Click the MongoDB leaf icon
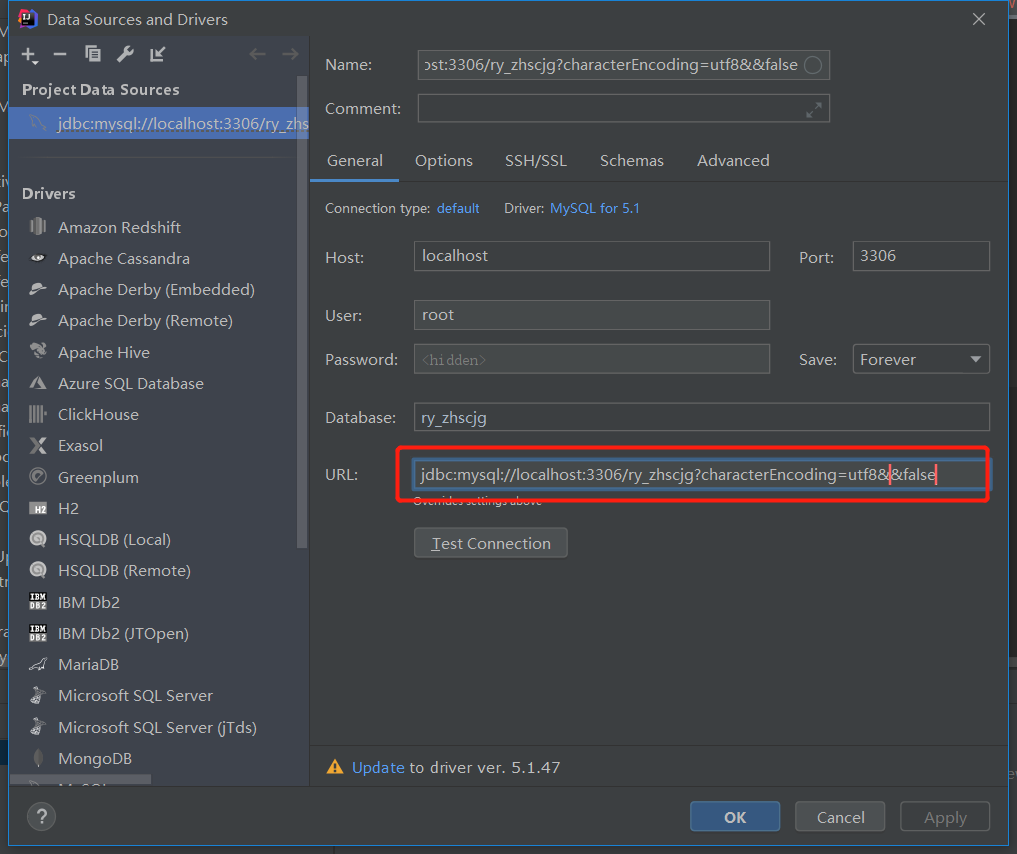Image resolution: width=1017 pixels, height=854 pixels. (x=38, y=757)
